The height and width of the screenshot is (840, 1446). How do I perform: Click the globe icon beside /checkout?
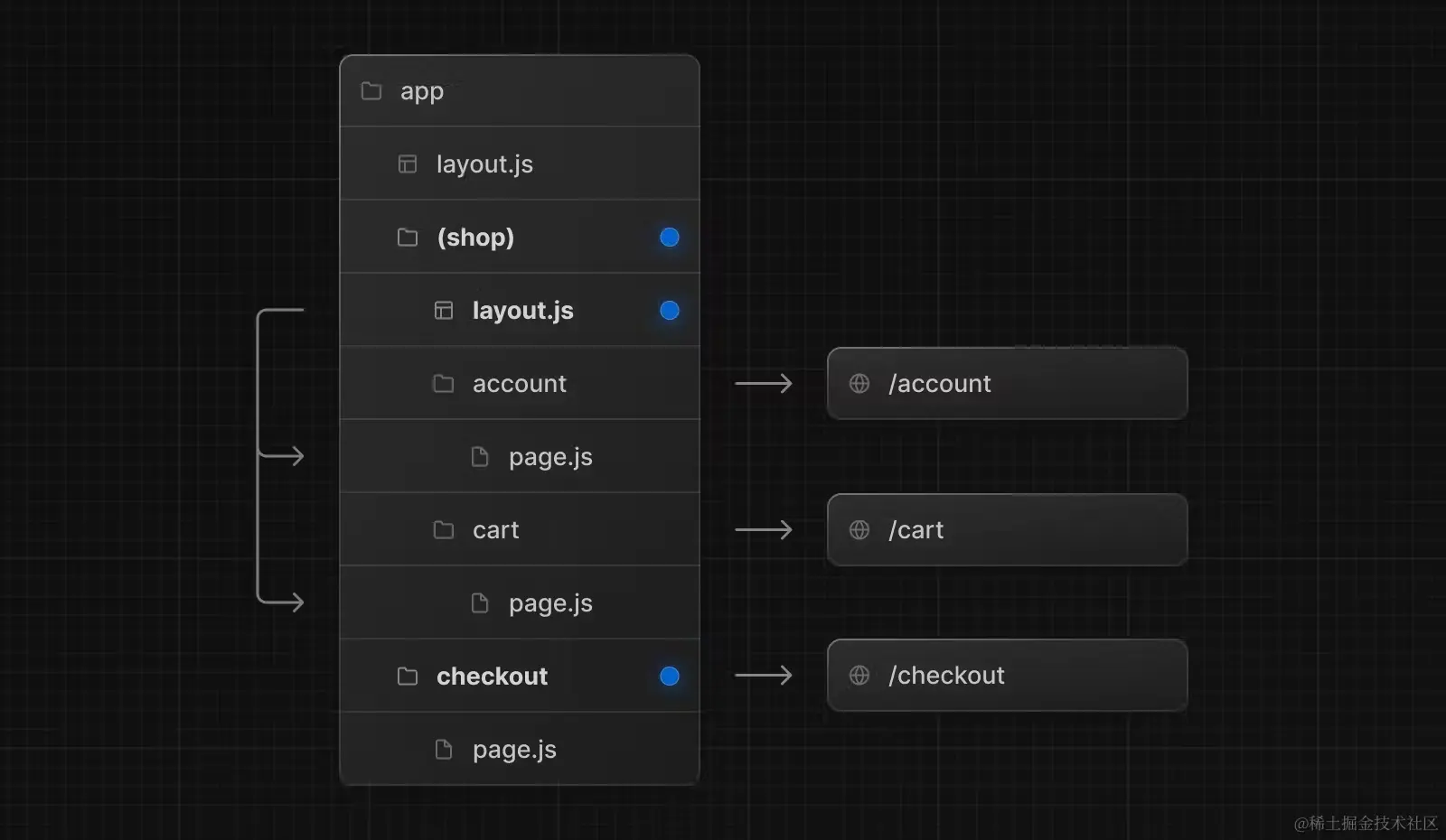[x=859, y=675]
